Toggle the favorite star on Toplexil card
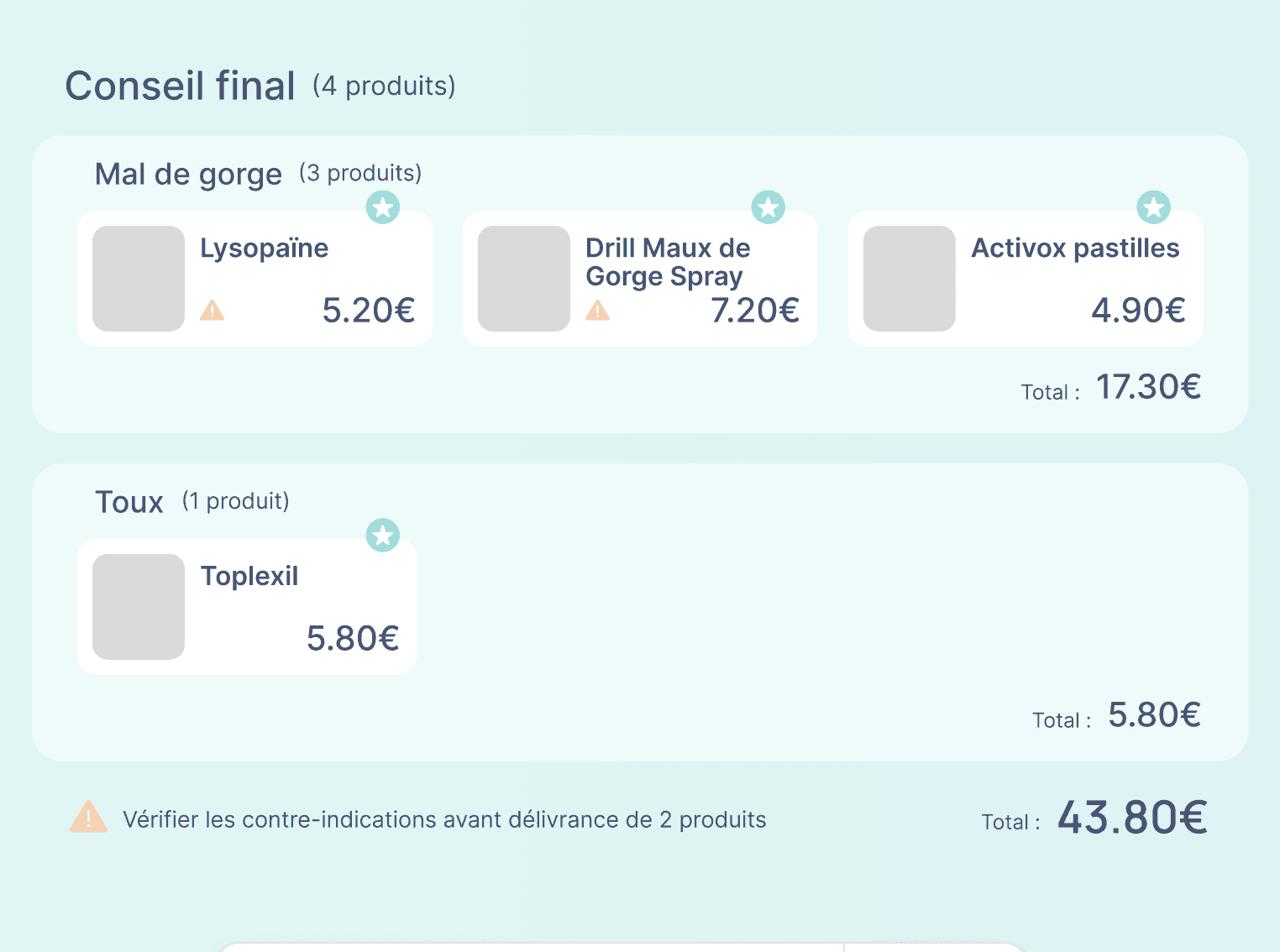This screenshot has height=952, width=1280. [383, 535]
